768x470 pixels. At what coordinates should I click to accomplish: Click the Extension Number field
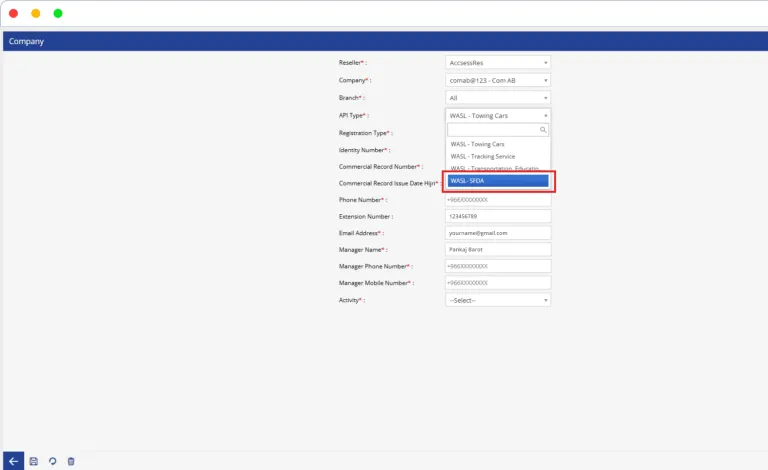click(497, 216)
